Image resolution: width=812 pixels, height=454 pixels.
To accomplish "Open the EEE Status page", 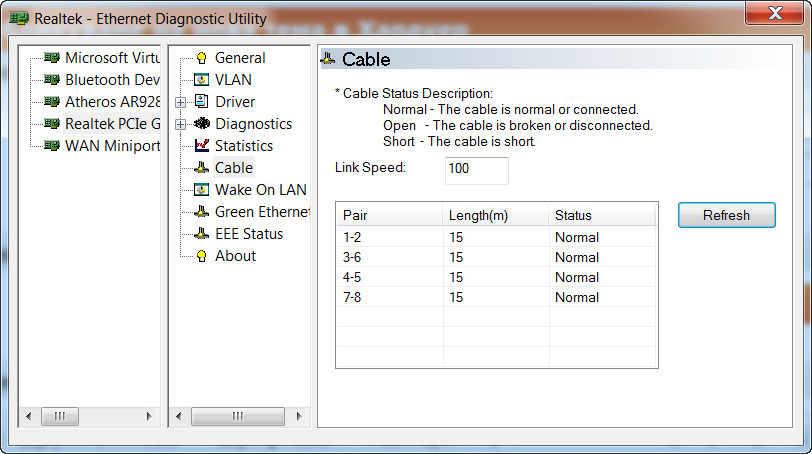I will (249, 233).
